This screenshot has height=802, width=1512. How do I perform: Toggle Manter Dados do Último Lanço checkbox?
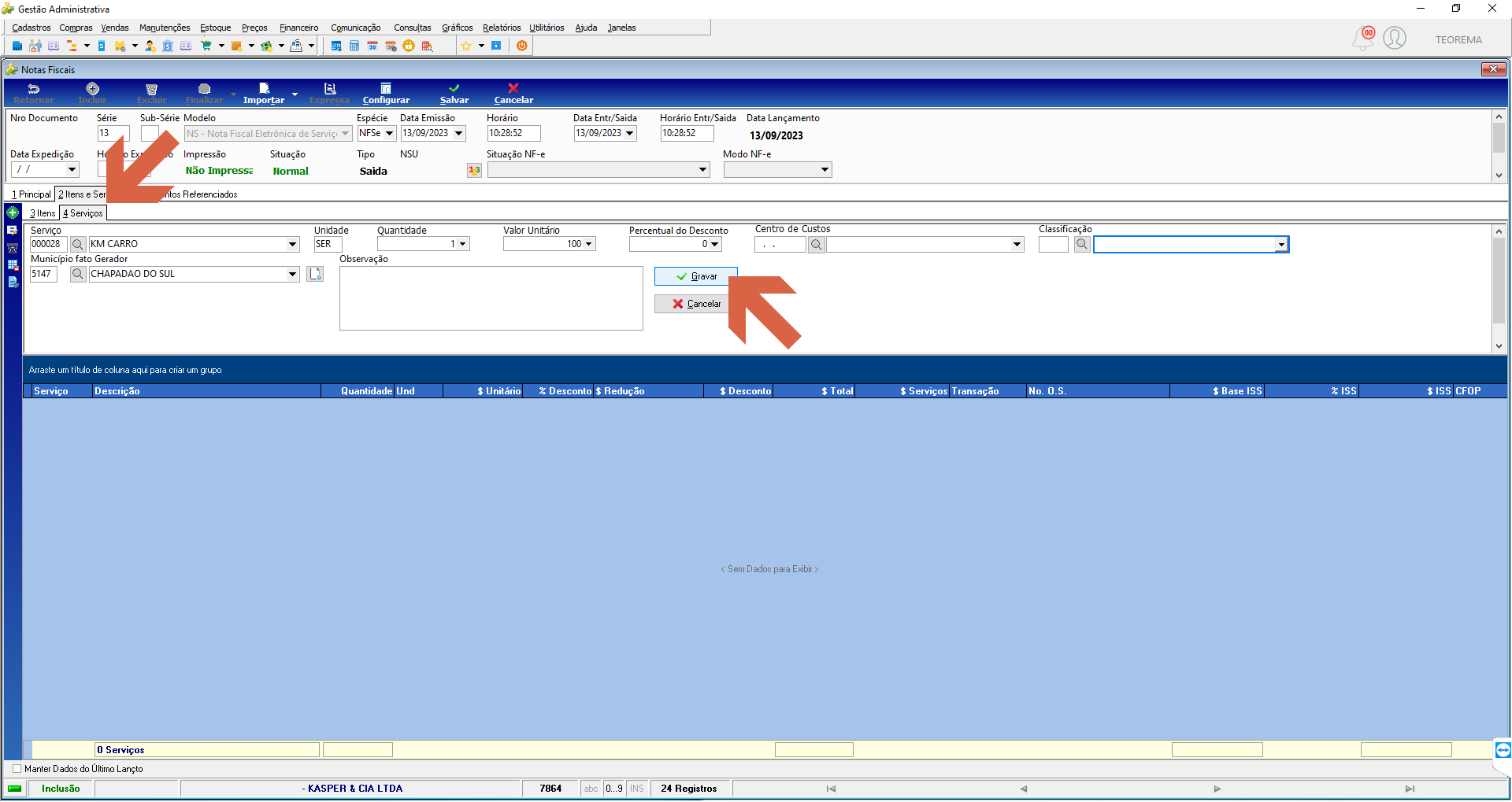(x=17, y=769)
